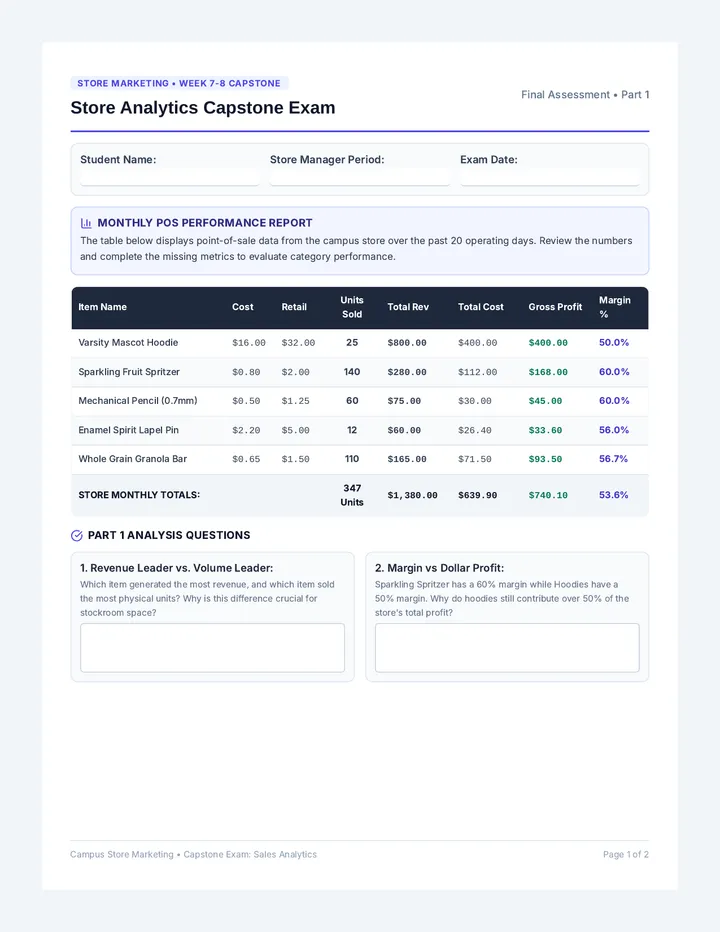The image size is (720, 932).
Task: Click the spritzer total cost $112.00
Action: point(477,372)
